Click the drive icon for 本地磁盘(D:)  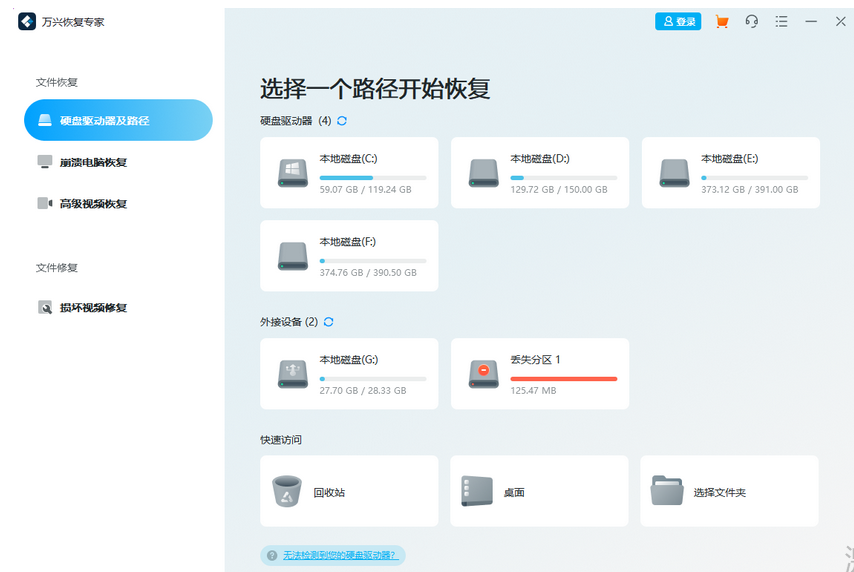pos(484,173)
